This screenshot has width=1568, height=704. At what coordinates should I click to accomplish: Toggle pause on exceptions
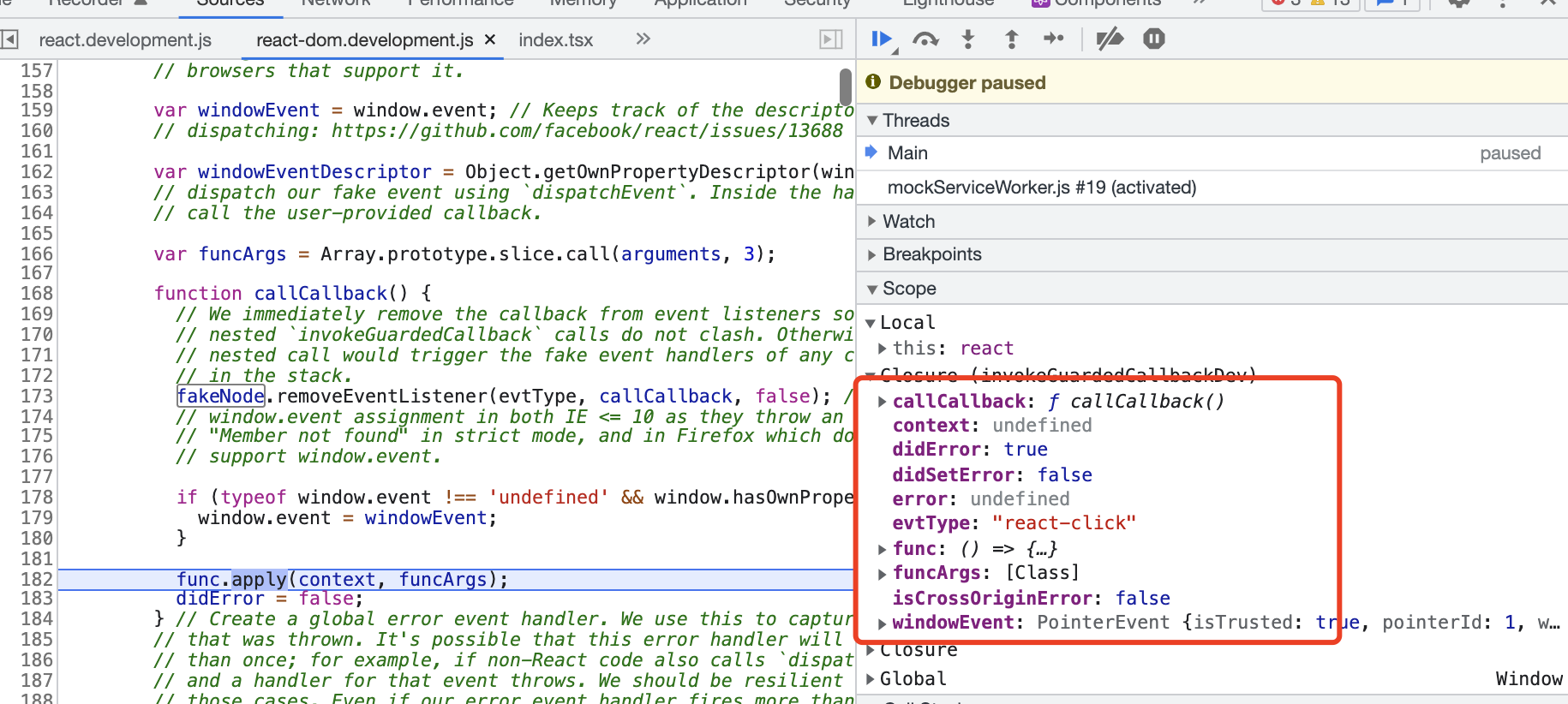point(1154,39)
